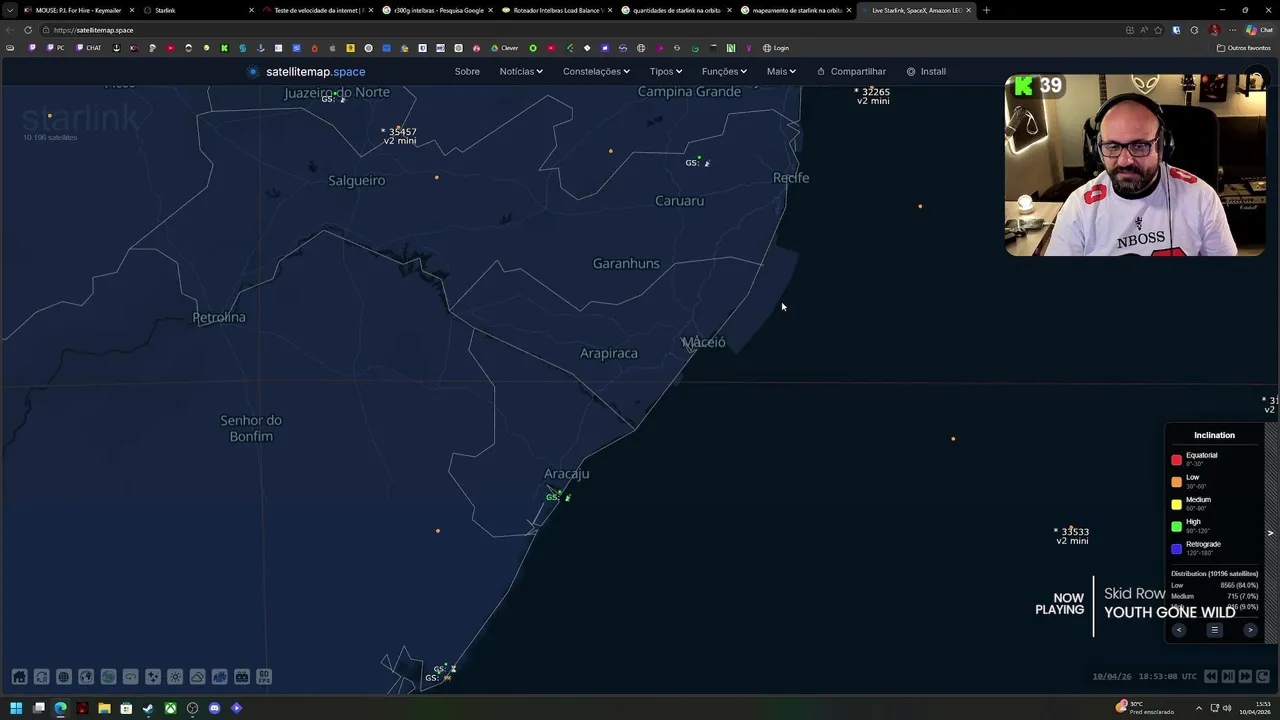Click browser back arrow
Viewport: 1280px width, 720px height.
[x=10, y=30]
